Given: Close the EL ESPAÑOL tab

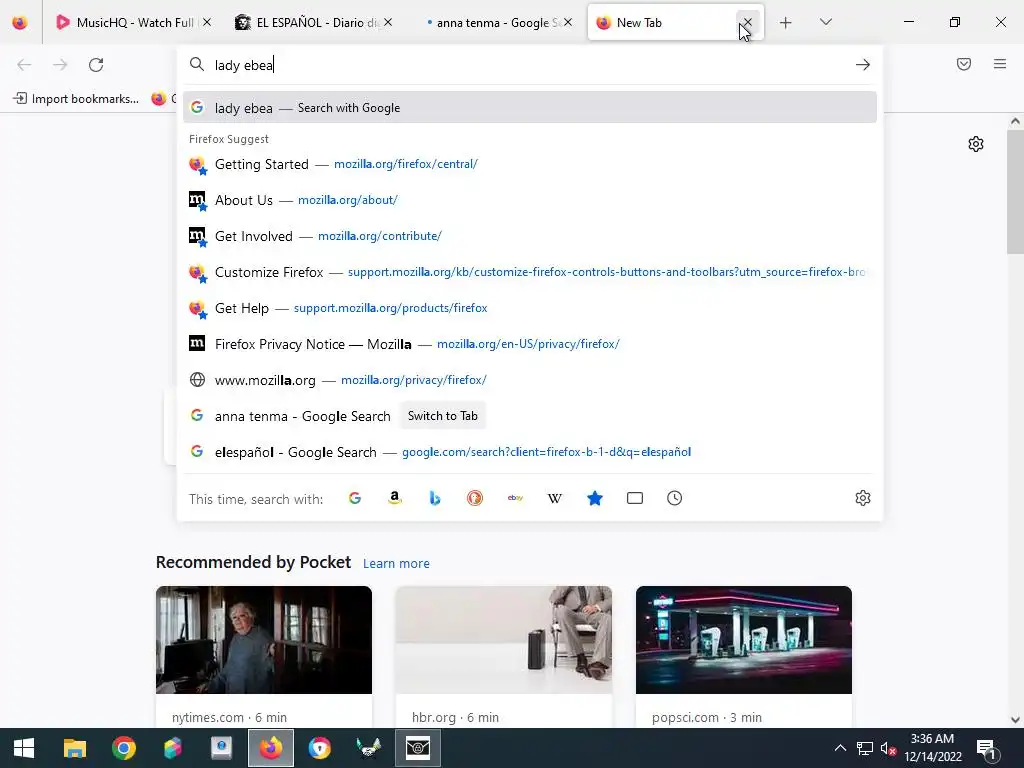Looking at the screenshot, I should [388, 23].
